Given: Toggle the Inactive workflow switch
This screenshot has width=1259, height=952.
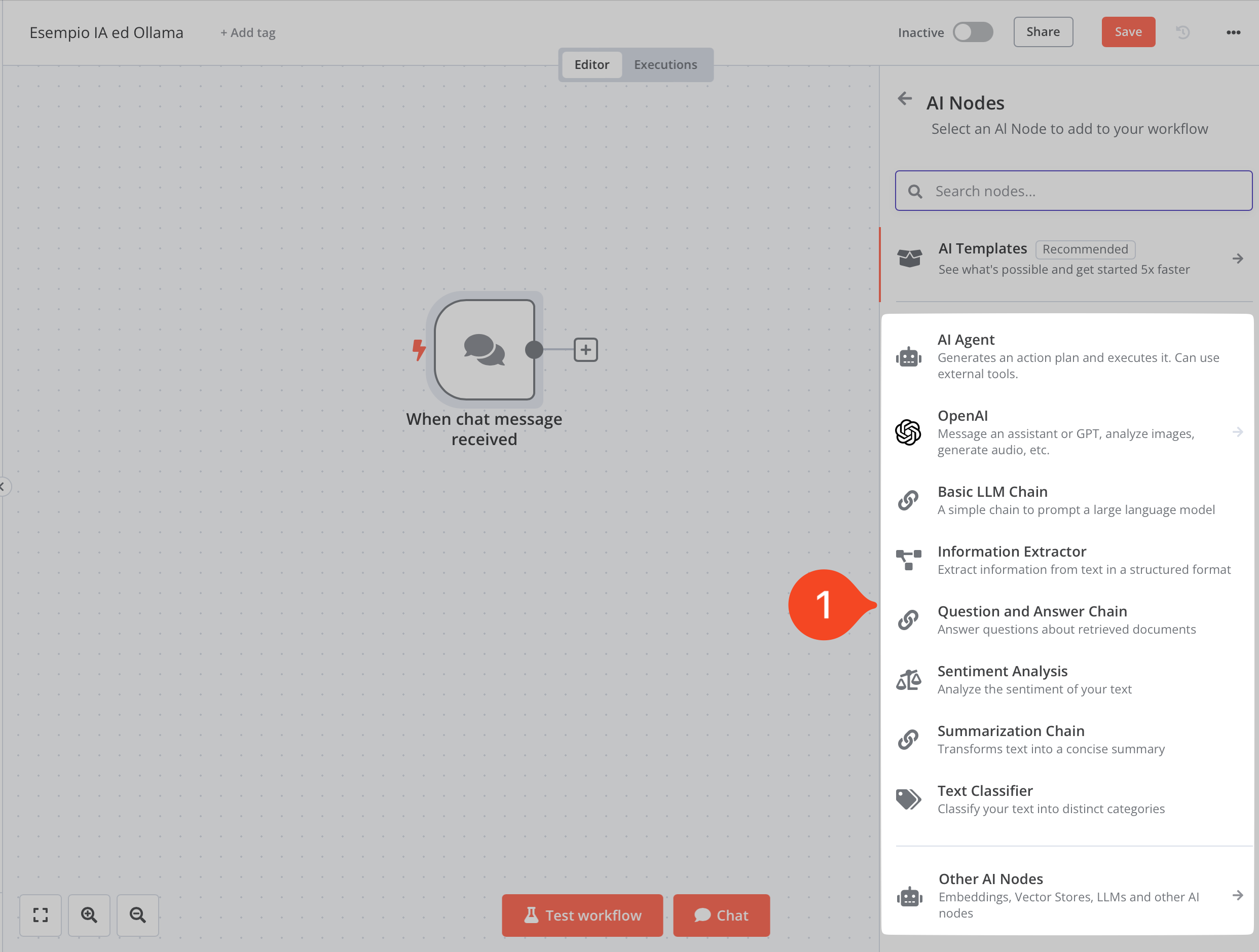Looking at the screenshot, I should tap(973, 32).
